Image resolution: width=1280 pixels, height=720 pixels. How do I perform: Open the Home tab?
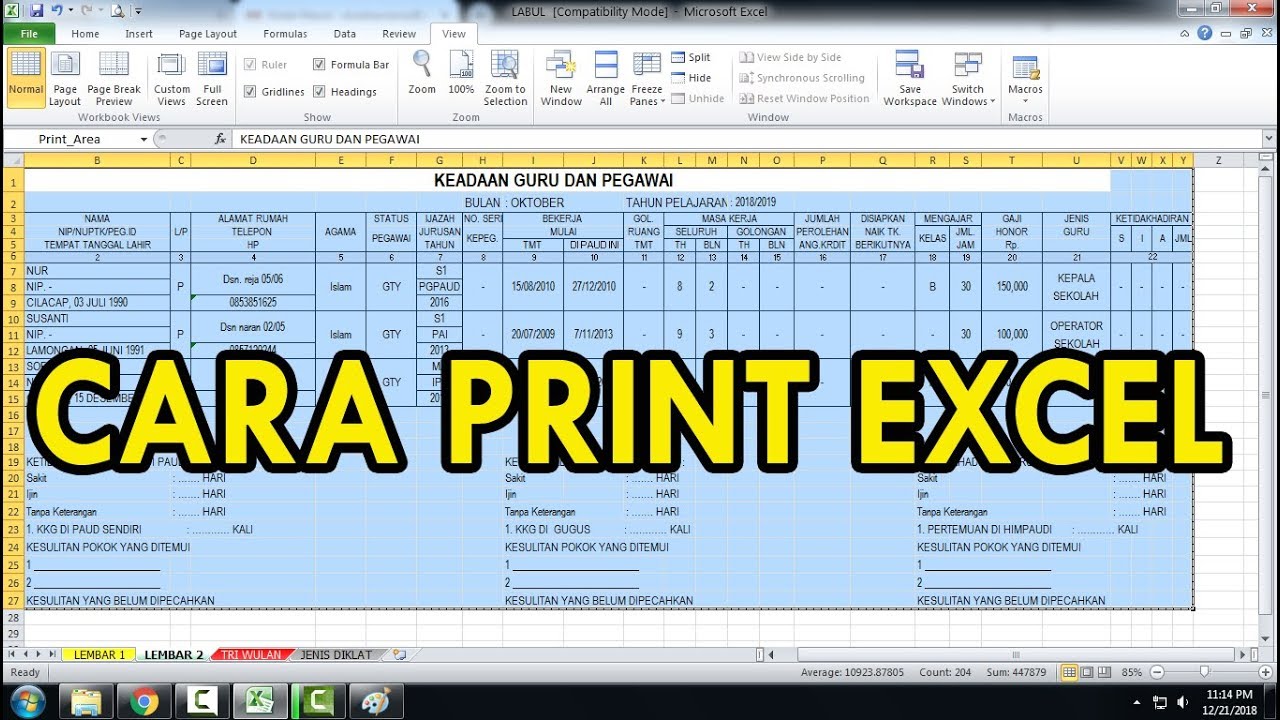click(x=85, y=33)
